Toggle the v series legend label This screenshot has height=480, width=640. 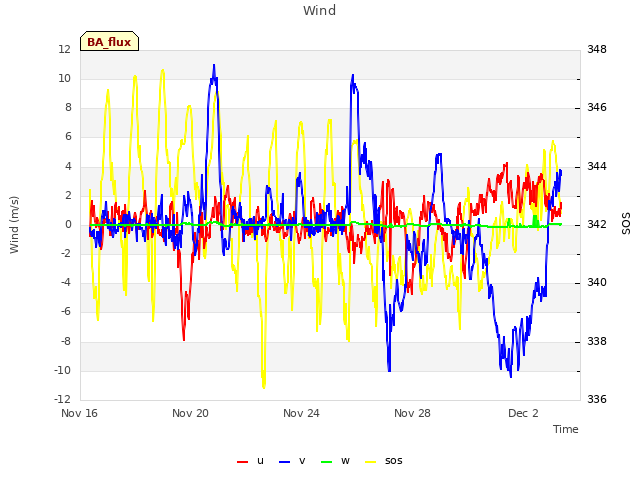coord(302,461)
